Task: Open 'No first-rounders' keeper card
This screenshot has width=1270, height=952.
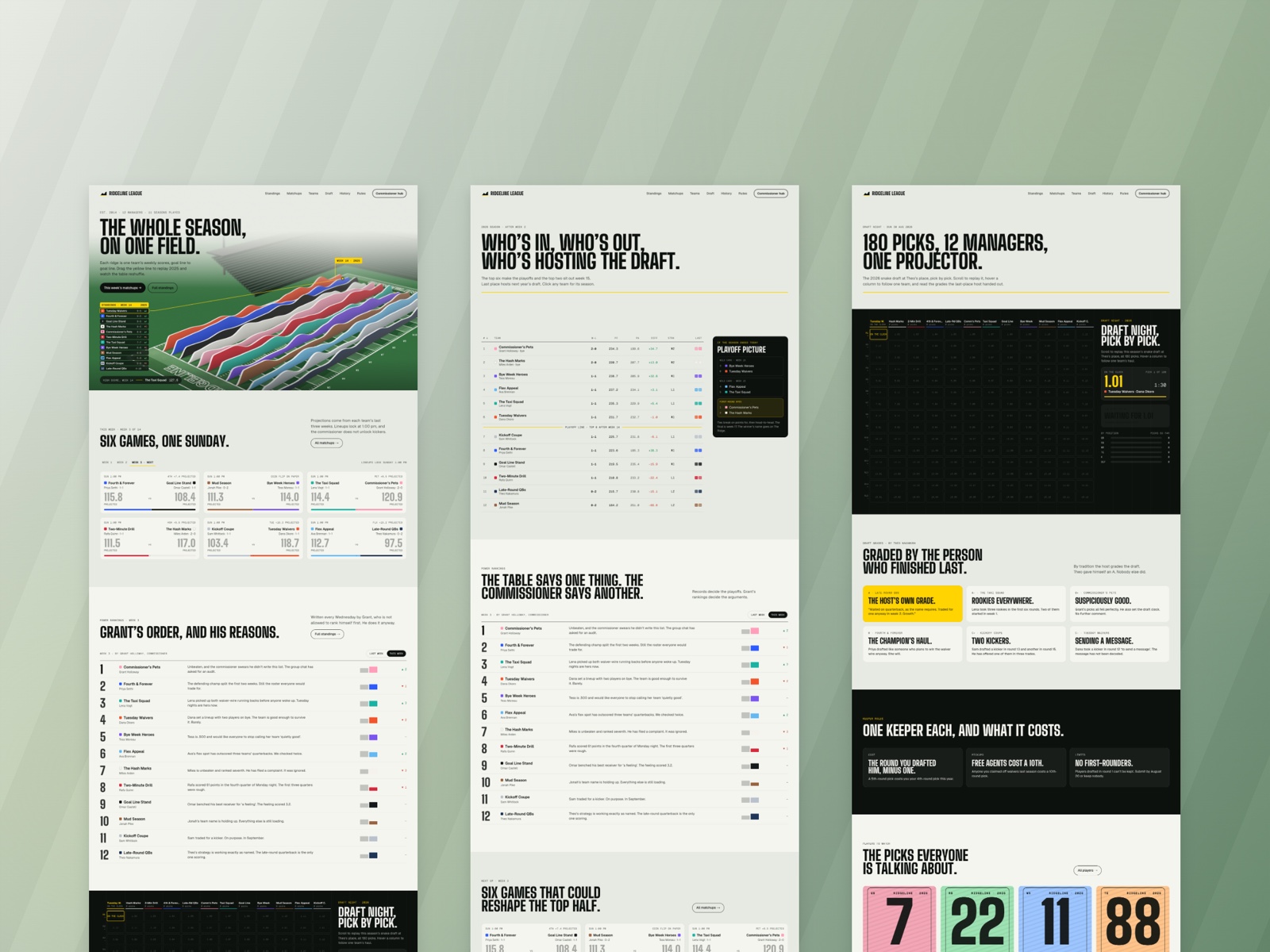Action: pyautogui.click(x=1119, y=767)
